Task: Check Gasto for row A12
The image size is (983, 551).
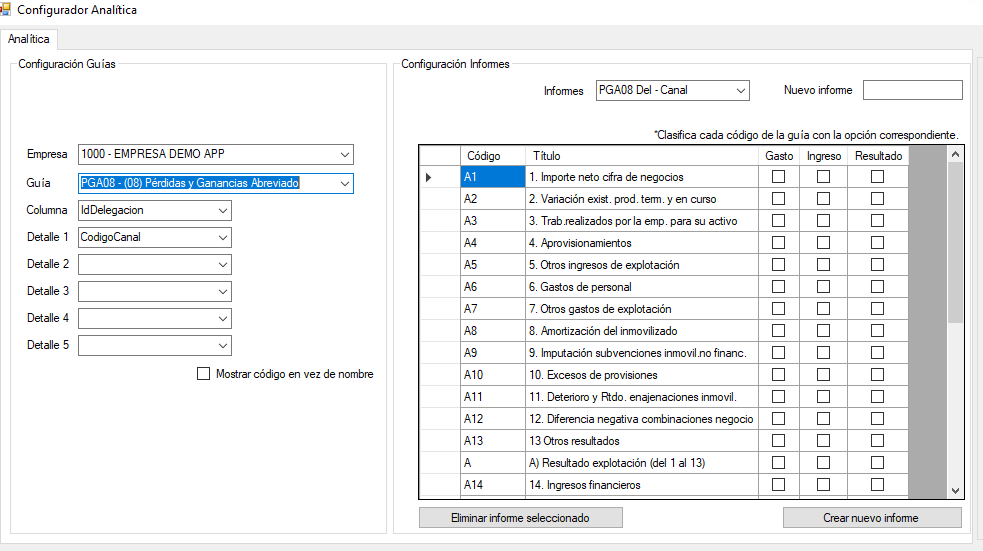Action: 779,419
